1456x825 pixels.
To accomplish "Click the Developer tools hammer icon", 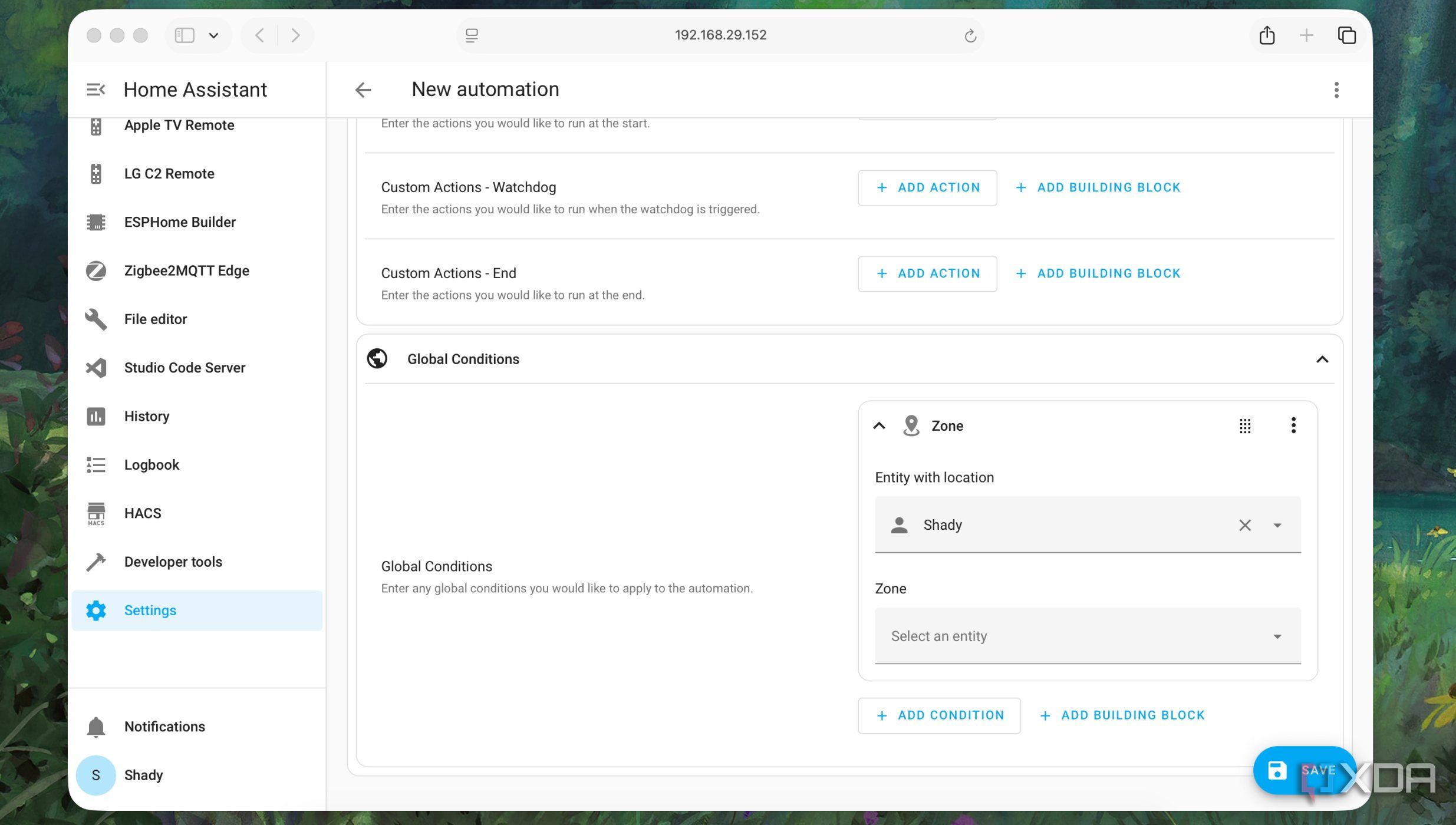I will (96, 562).
